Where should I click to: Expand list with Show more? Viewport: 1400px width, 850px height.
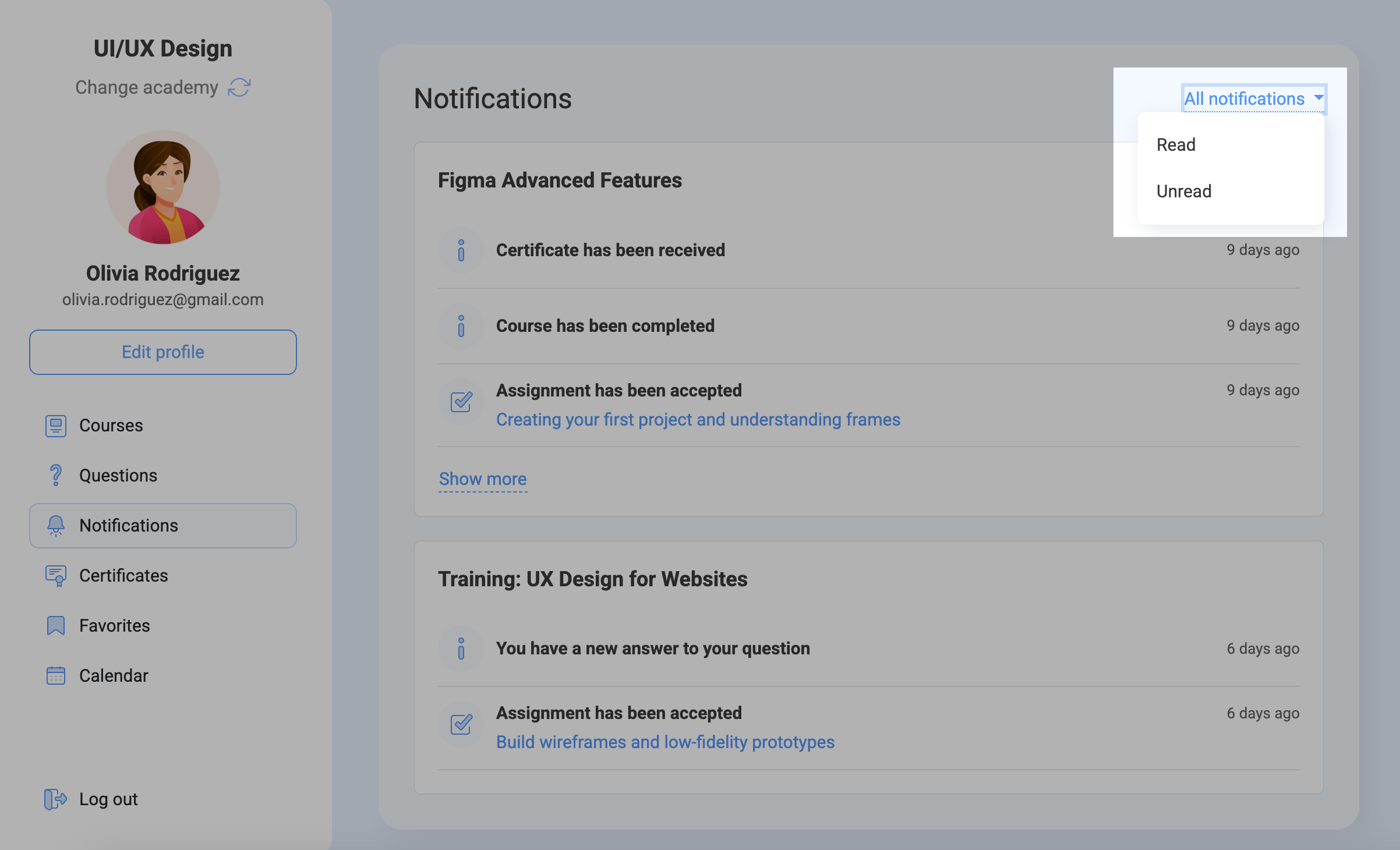pyautogui.click(x=483, y=479)
